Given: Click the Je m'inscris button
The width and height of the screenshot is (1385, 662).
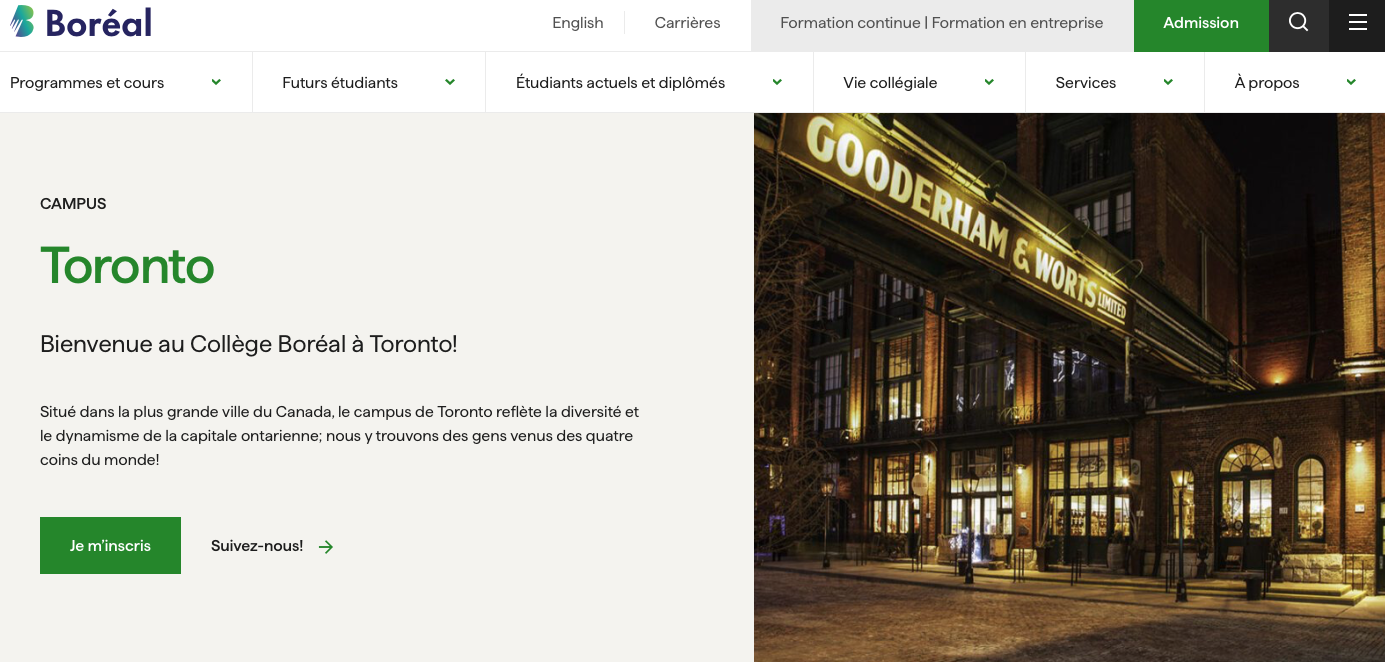Looking at the screenshot, I should (x=110, y=545).
